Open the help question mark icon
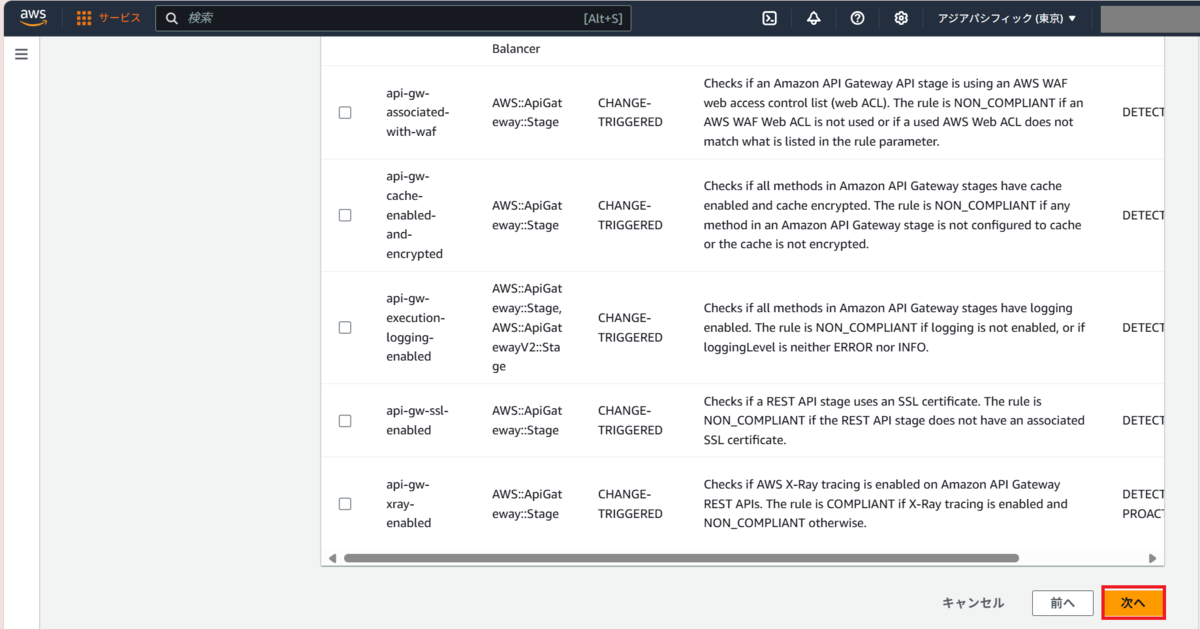 [x=857, y=18]
